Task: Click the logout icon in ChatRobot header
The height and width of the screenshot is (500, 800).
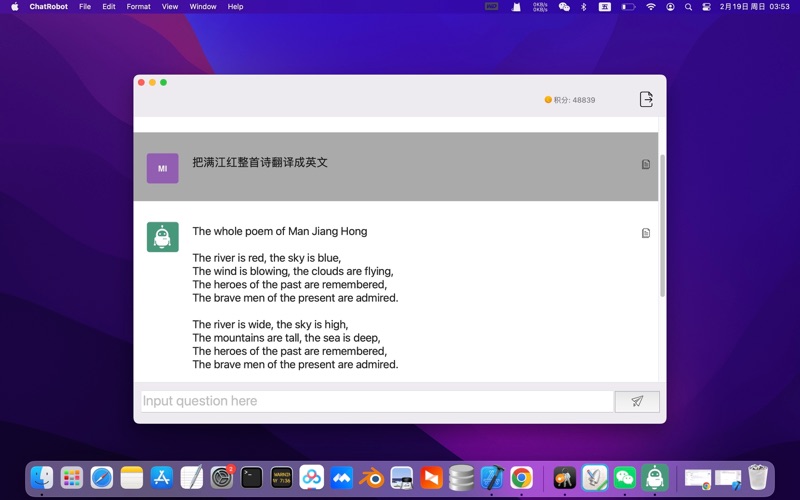Action: point(646,99)
